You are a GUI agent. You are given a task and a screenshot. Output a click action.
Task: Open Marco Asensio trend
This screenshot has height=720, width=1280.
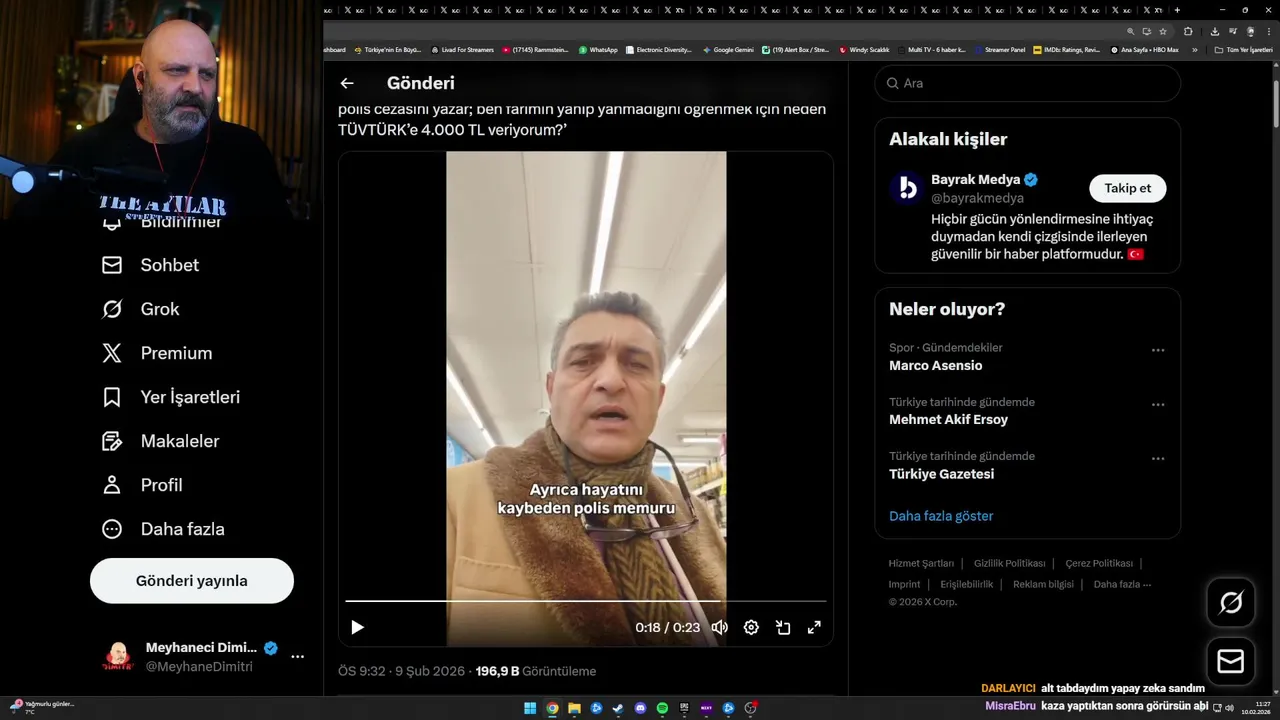pos(935,366)
